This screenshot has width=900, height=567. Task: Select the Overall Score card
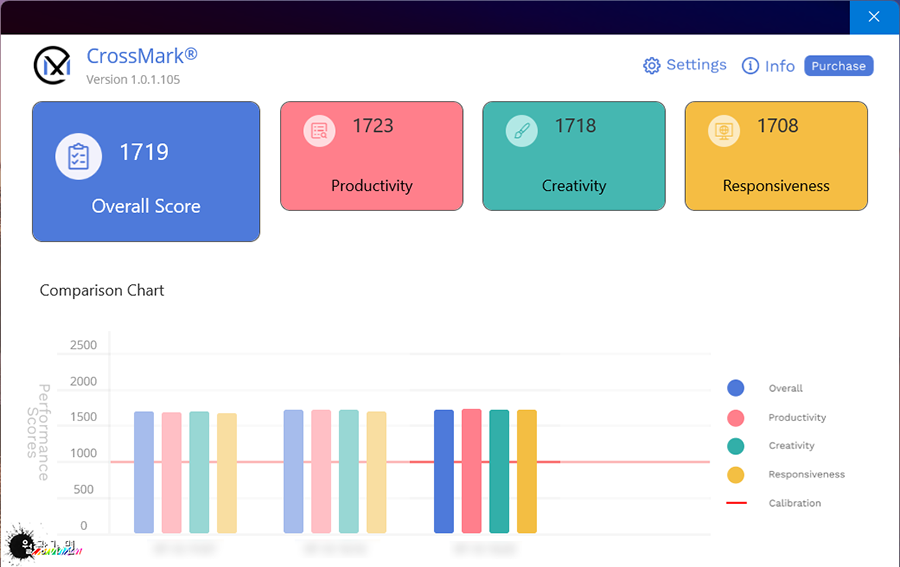pyautogui.click(x=146, y=172)
